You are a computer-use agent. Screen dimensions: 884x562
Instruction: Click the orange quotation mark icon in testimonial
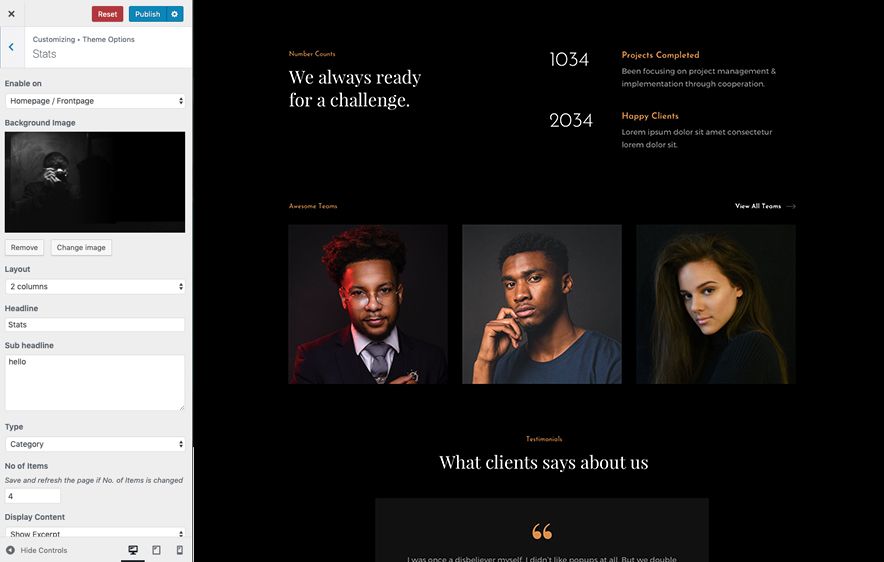click(542, 531)
